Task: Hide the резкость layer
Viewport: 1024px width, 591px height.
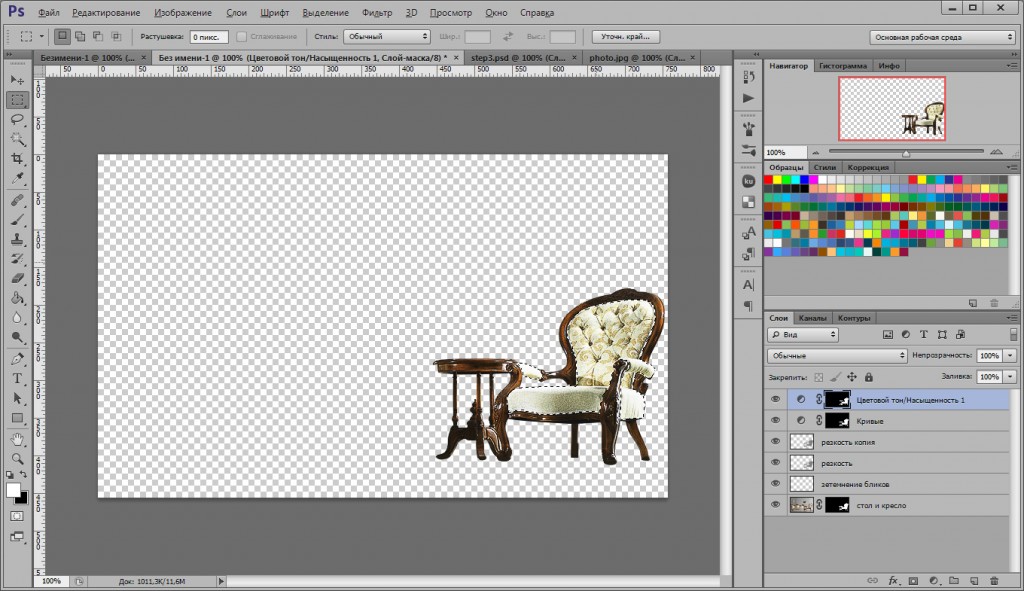Action: 775,462
